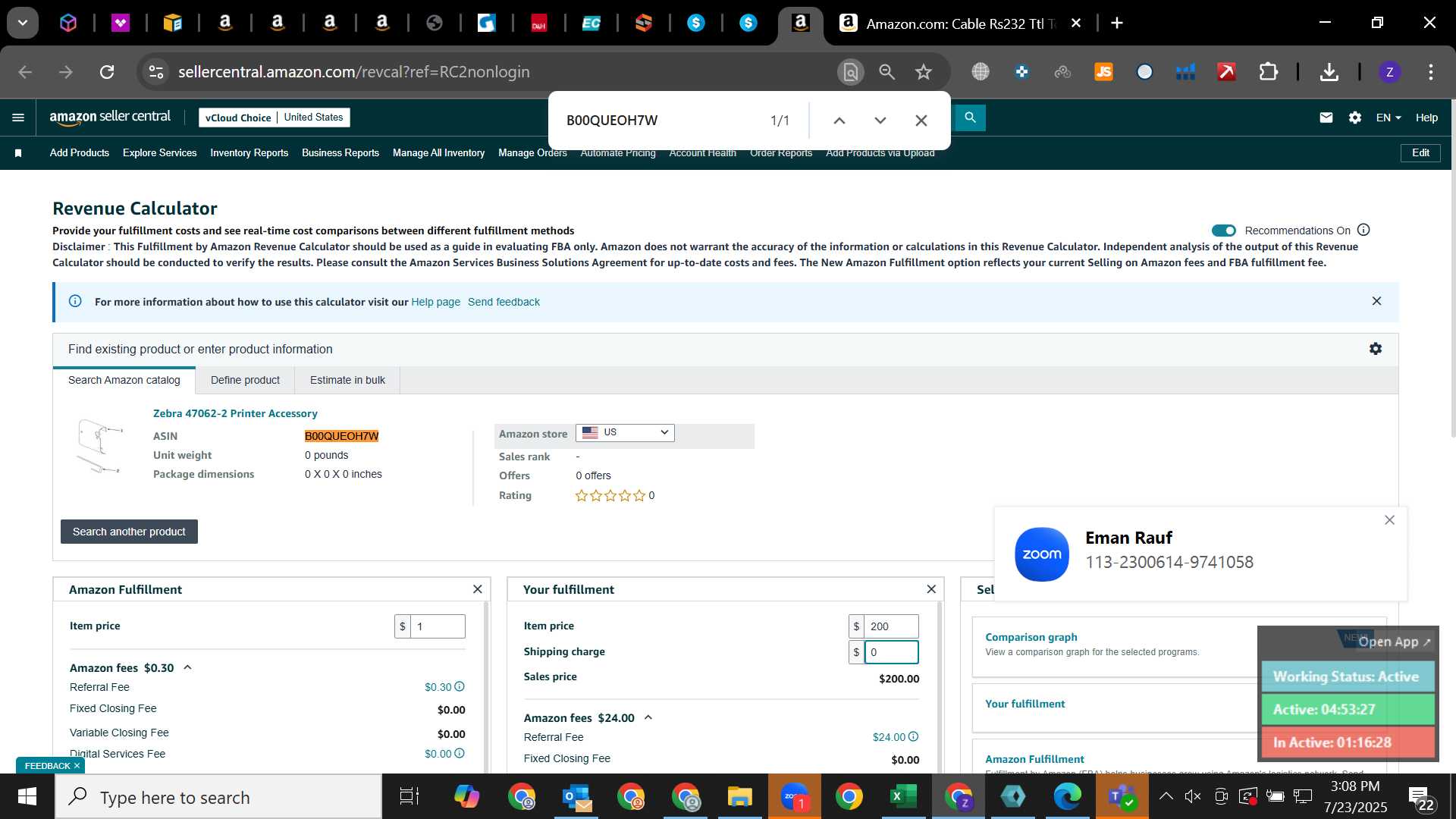Open the Help page link

pos(436,302)
